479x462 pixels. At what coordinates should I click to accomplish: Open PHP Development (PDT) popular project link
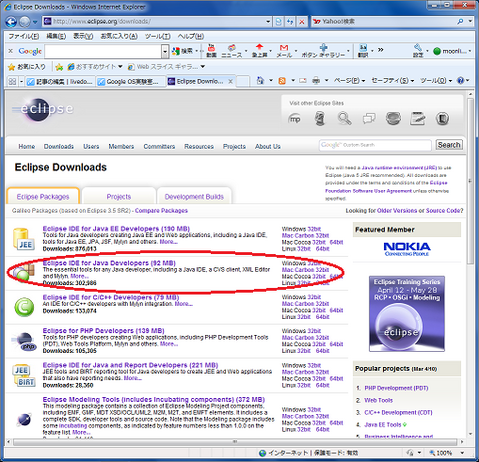pyautogui.click(x=396, y=388)
